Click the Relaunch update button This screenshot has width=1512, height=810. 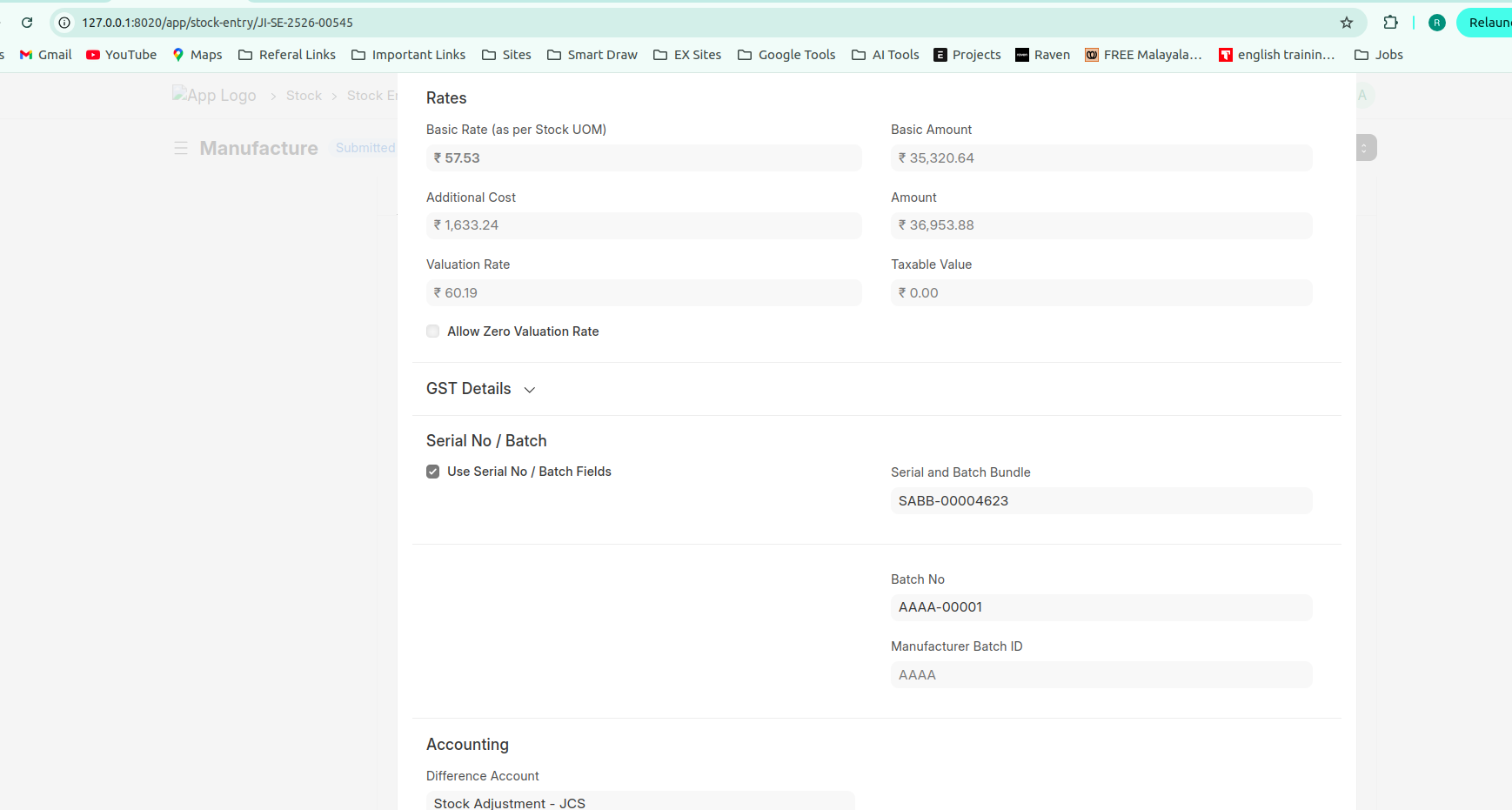click(1486, 23)
